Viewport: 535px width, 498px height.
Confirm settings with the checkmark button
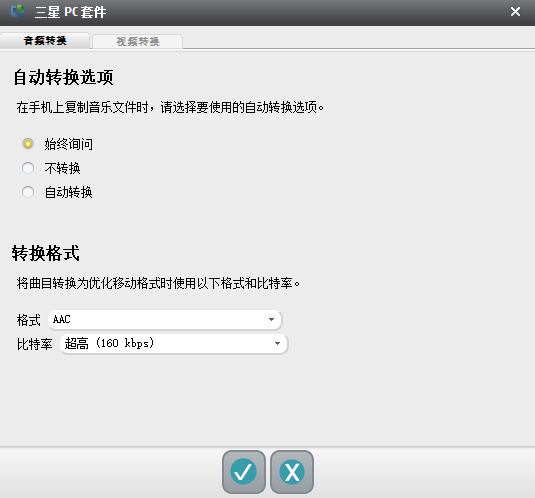[244, 472]
